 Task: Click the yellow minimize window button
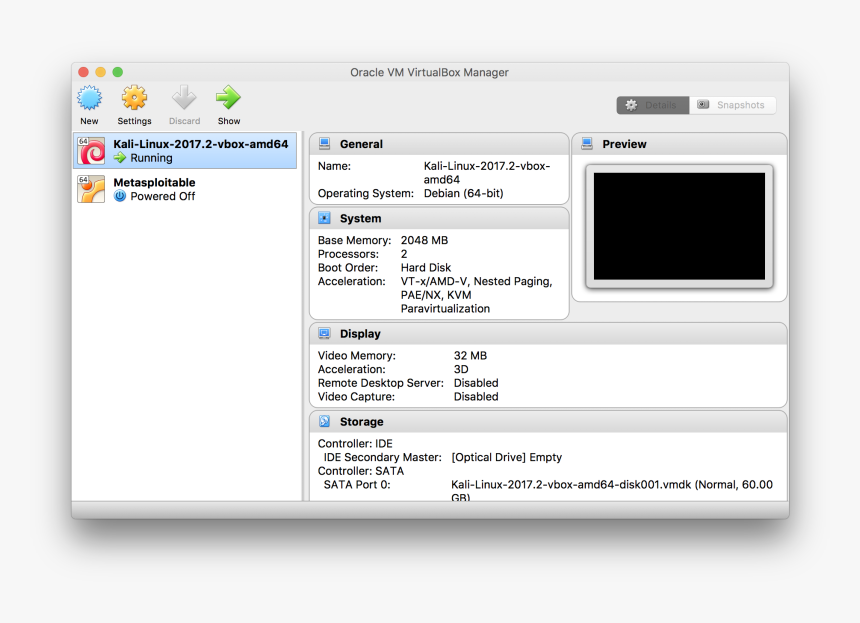pos(100,72)
